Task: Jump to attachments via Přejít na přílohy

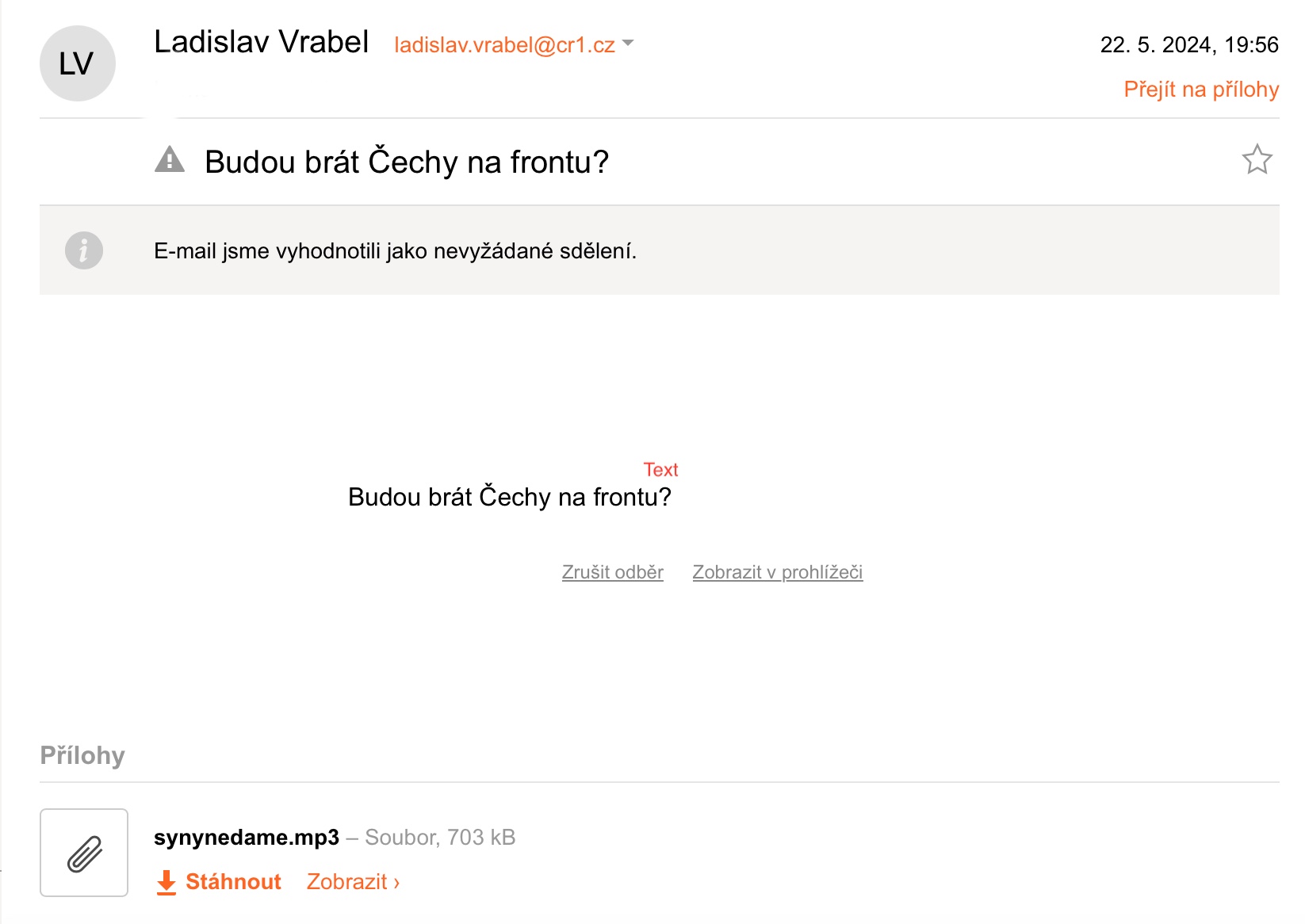Action: (1201, 90)
